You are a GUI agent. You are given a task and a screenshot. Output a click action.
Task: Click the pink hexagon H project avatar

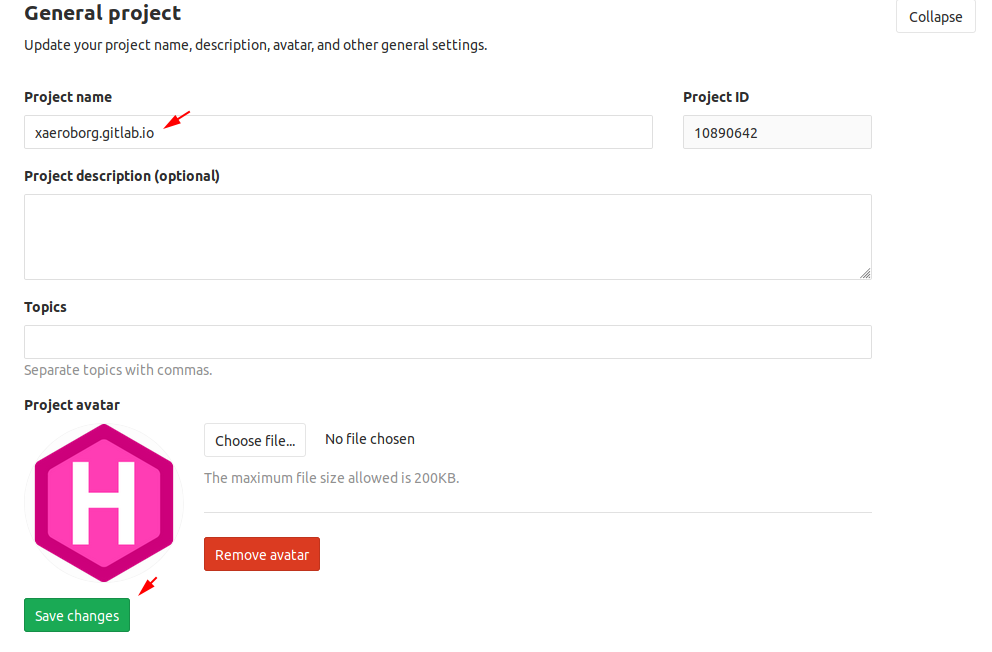pyautogui.click(x=104, y=502)
